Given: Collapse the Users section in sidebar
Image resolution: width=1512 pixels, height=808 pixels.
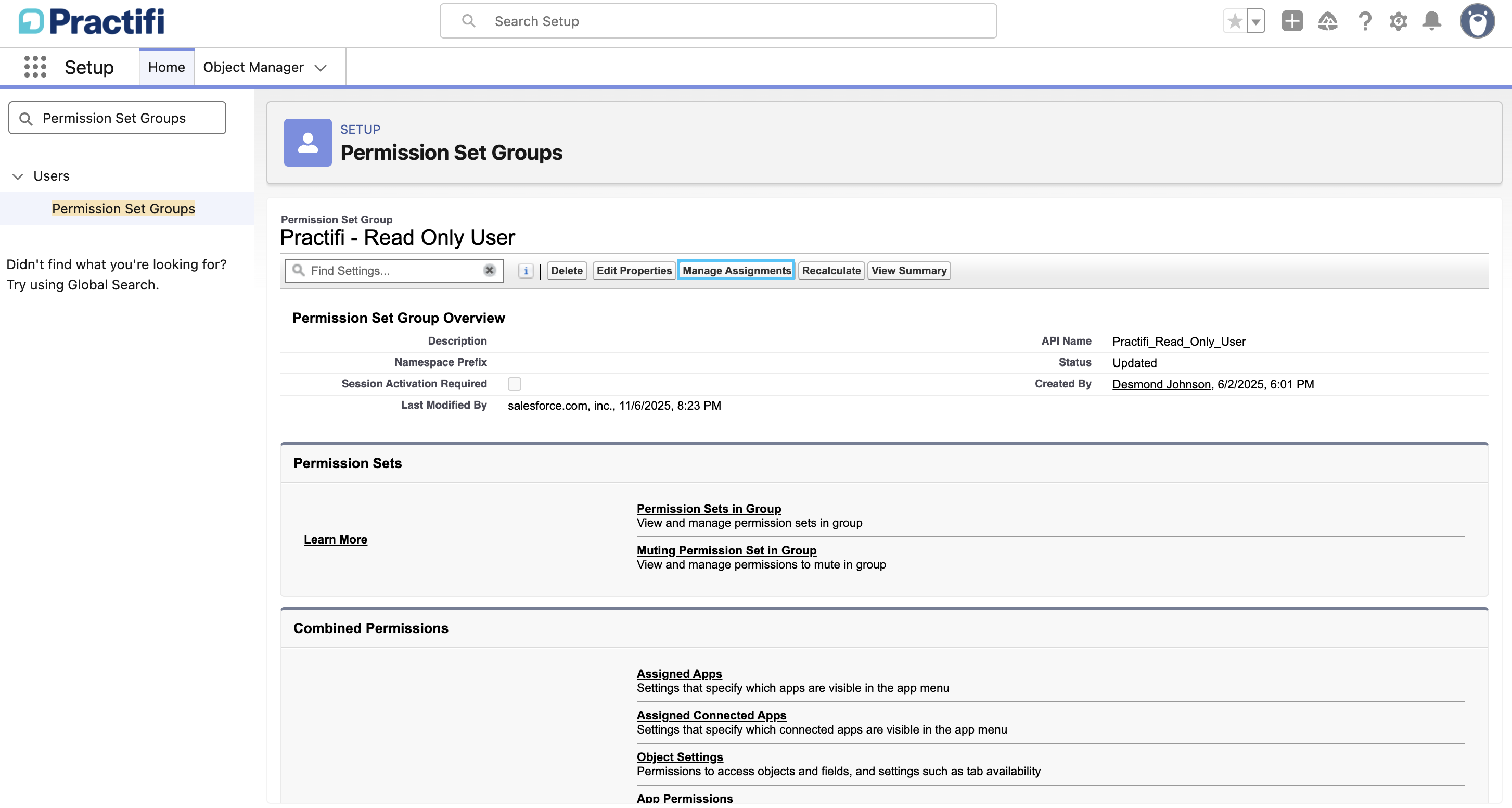Looking at the screenshot, I should [18, 176].
